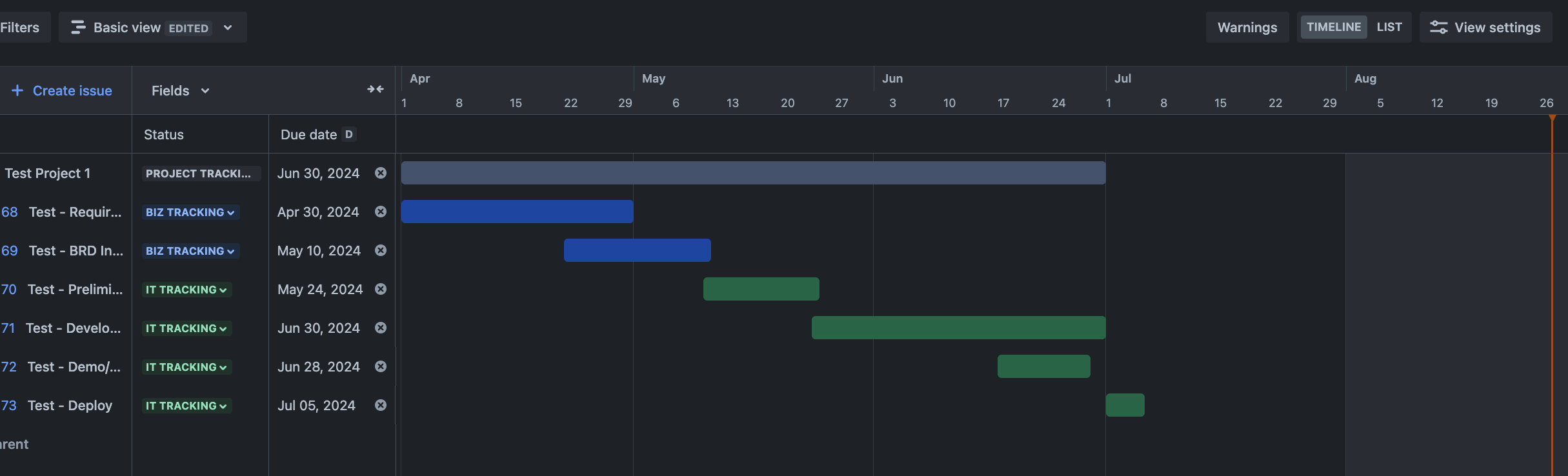Open the Basic view dropdown chevron
Image resolution: width=1568 pixels, height=476 pixels.
(x=228, y=28)
